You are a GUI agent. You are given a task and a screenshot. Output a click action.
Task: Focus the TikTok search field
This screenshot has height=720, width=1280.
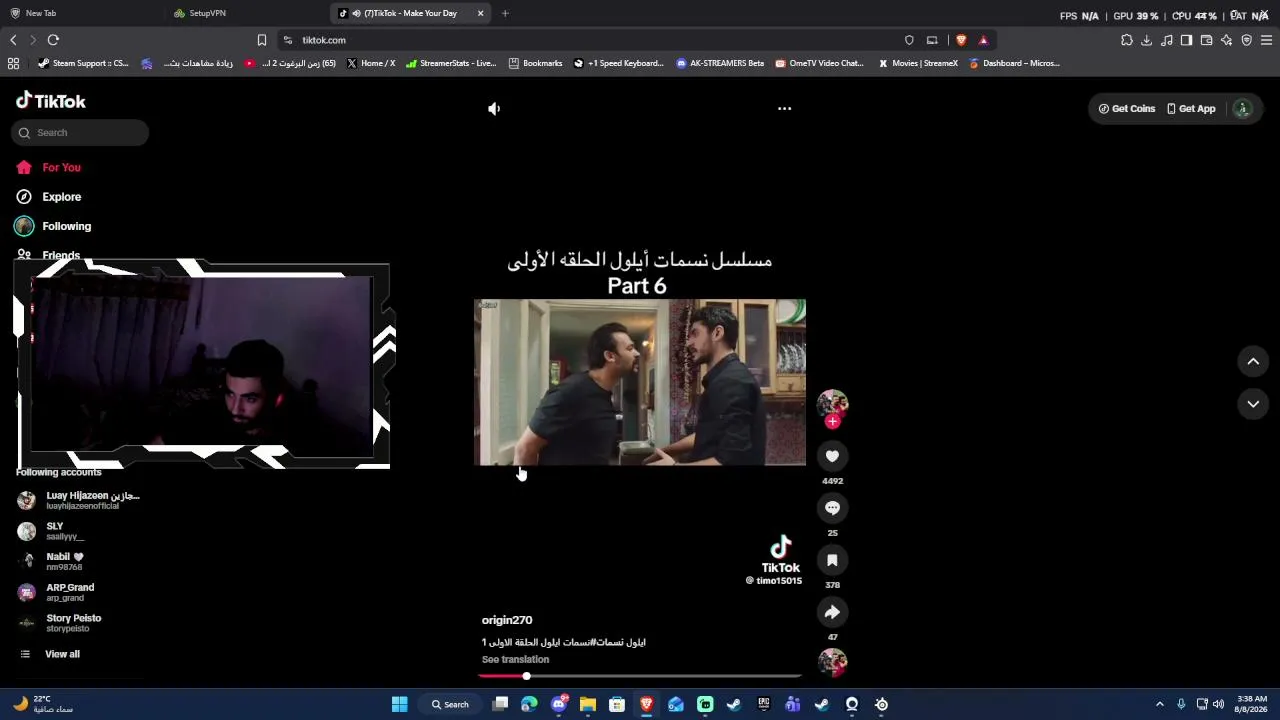(80, 133)
